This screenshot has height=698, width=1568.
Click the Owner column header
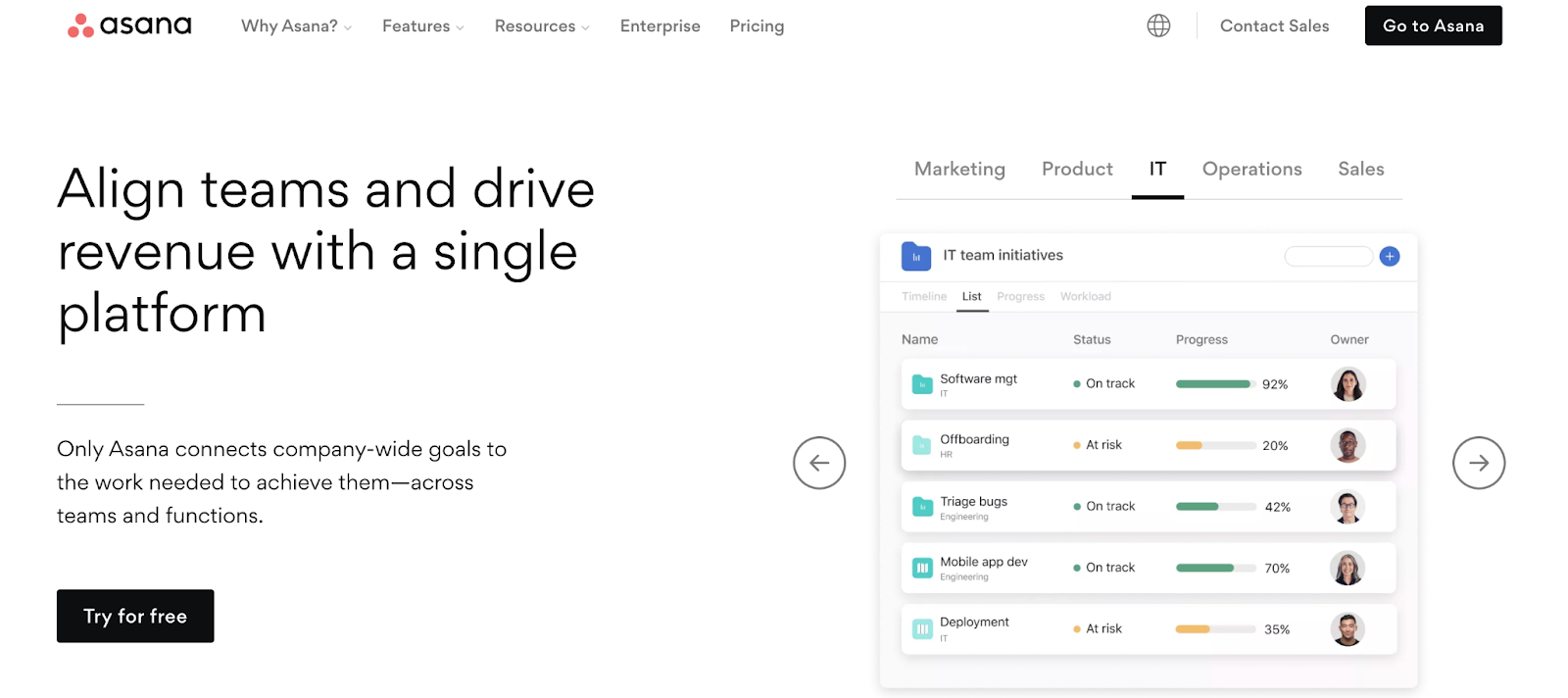[x=1349, y=339]
